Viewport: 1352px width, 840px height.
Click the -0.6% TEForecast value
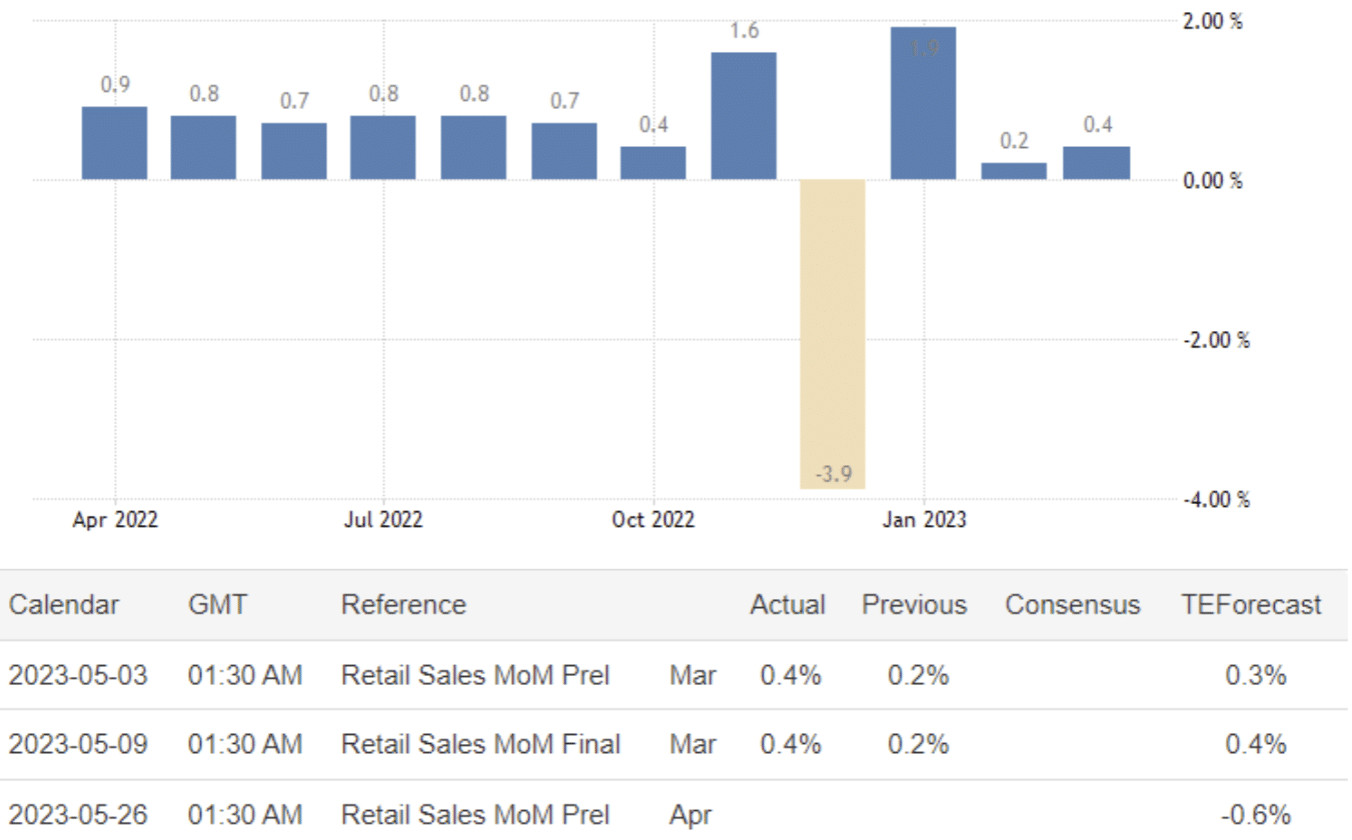pyautogui.click(x=1257, y=815)
